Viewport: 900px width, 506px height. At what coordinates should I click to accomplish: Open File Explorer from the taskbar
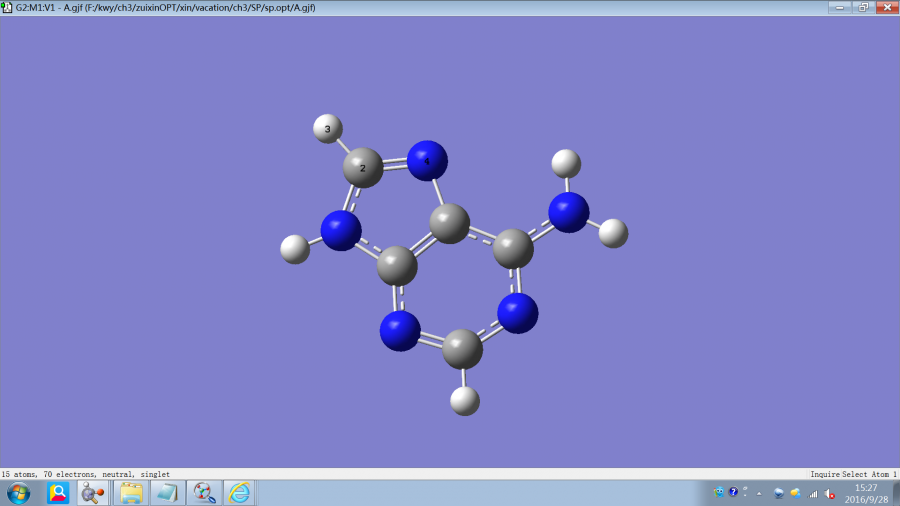131,493
